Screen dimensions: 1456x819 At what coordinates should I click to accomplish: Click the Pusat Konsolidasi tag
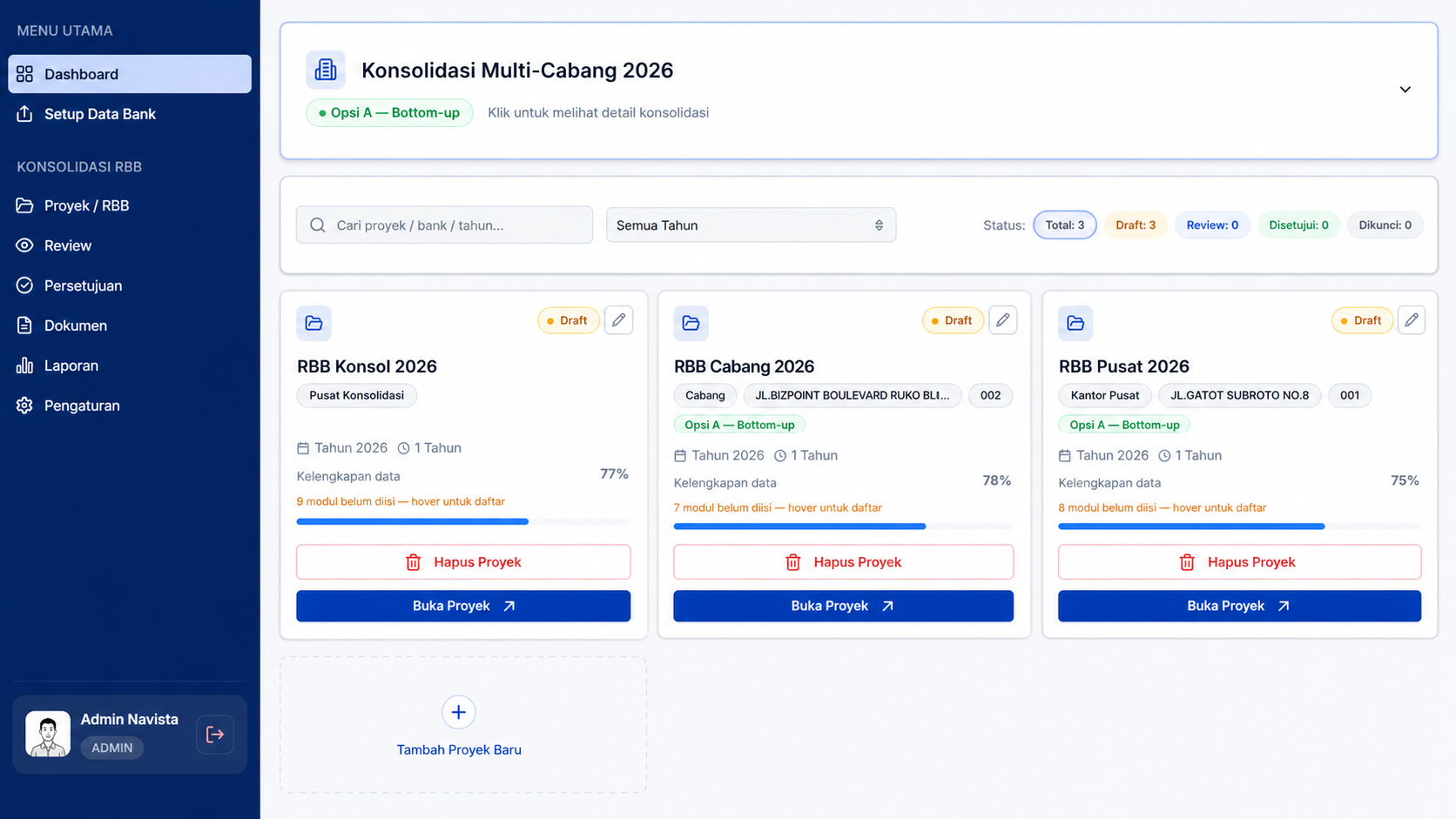click(x=357, y=395)
